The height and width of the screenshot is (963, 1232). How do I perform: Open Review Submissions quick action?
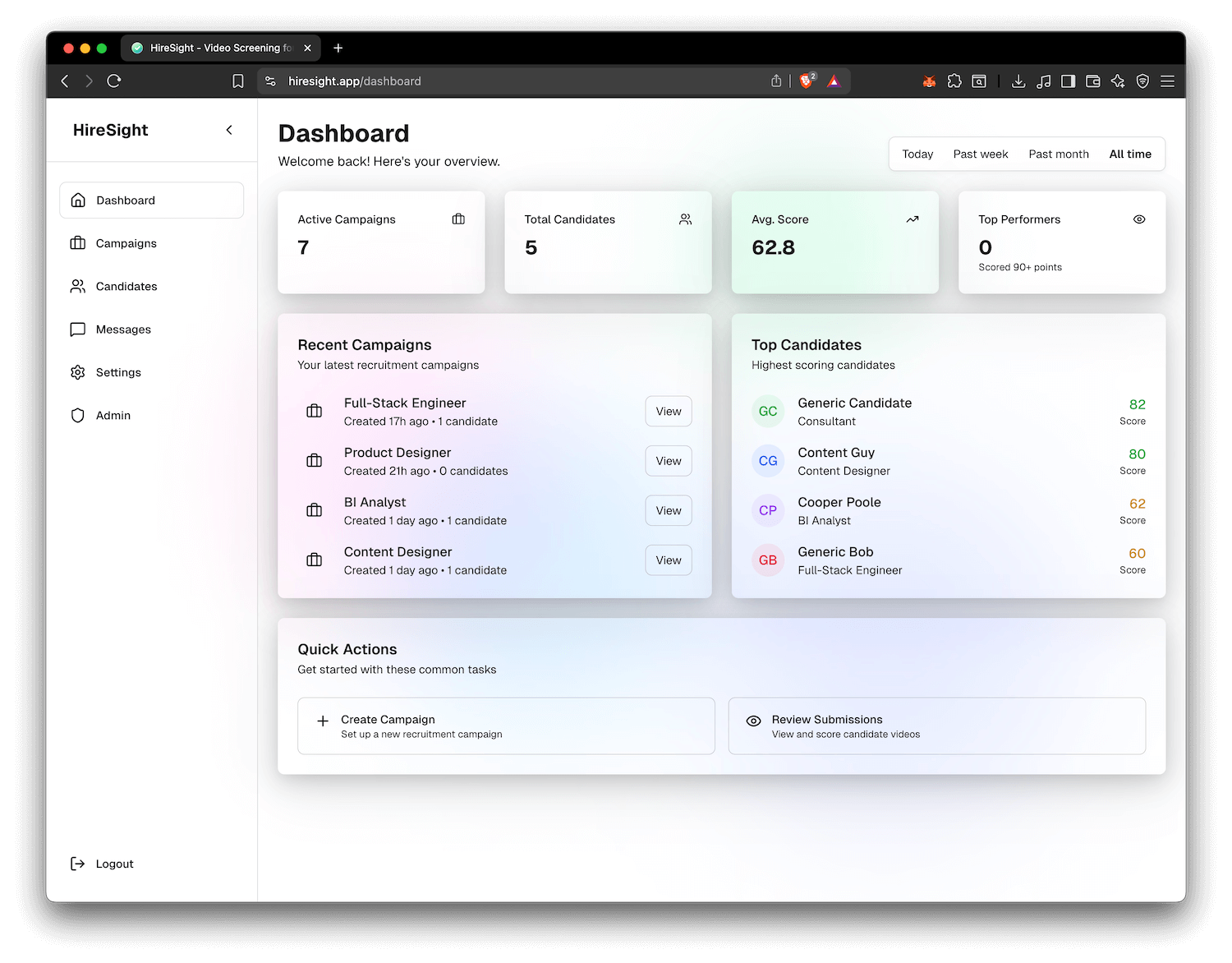point(936,726)
